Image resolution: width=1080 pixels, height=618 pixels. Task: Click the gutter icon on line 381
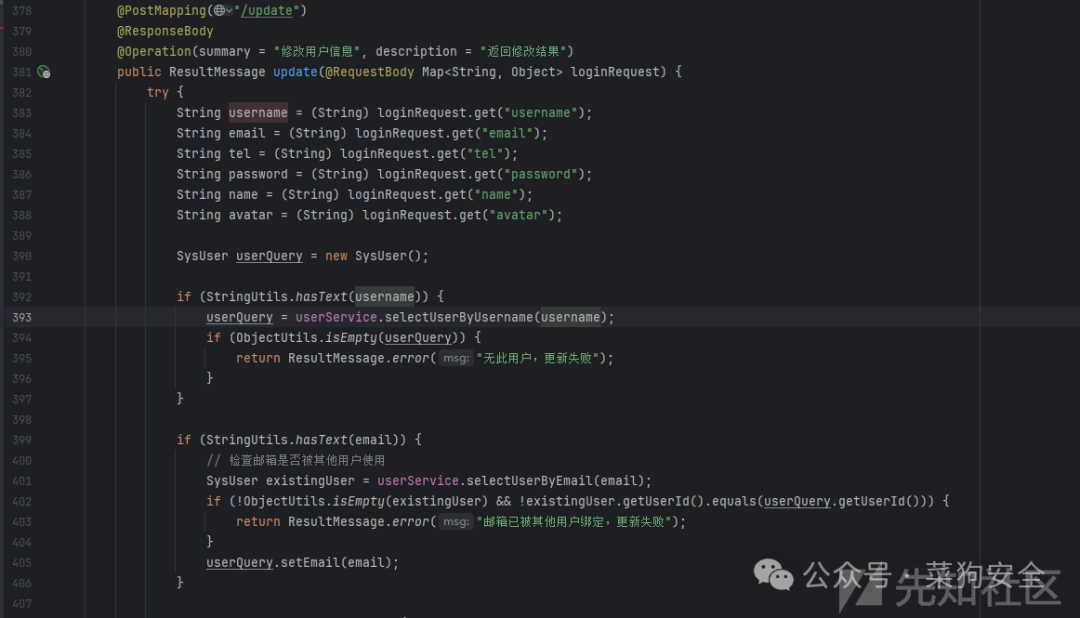43,72
